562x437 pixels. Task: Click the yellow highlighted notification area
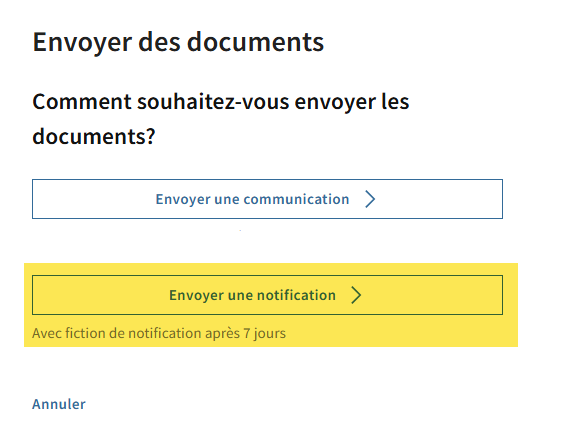click(x=271, y=305)
